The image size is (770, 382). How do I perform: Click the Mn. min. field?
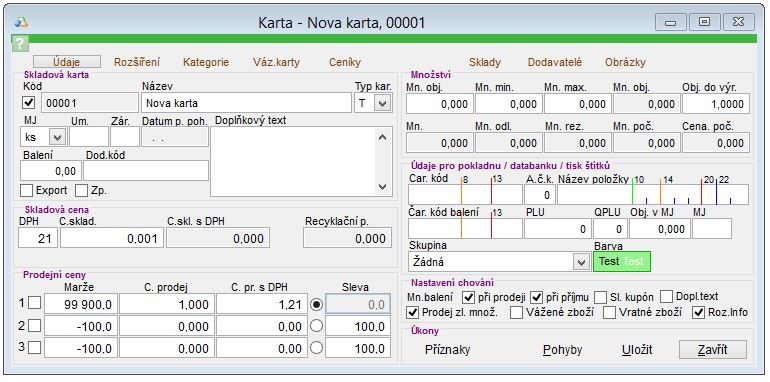point(509,104)
